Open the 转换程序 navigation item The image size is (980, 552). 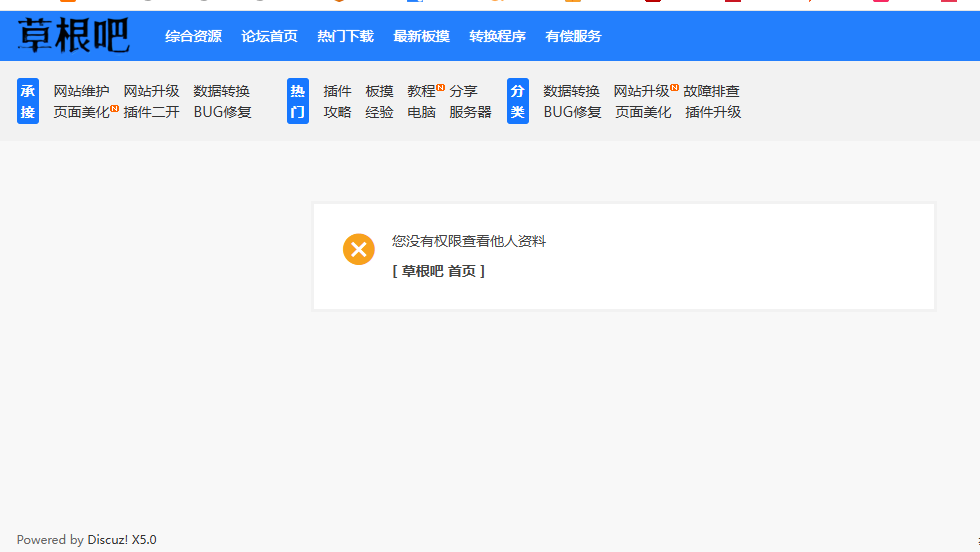coord(497,36)
